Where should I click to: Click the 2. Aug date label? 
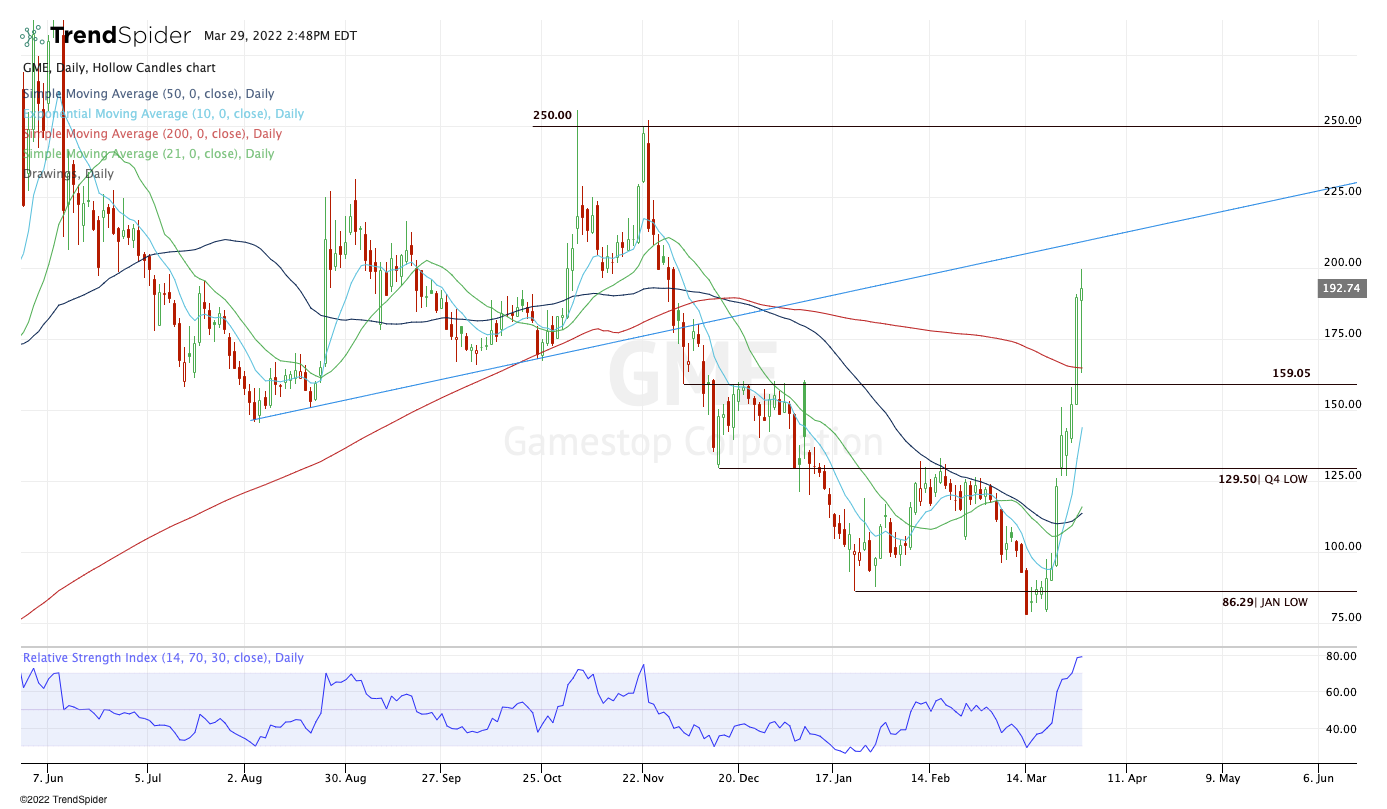click(246, 776)
